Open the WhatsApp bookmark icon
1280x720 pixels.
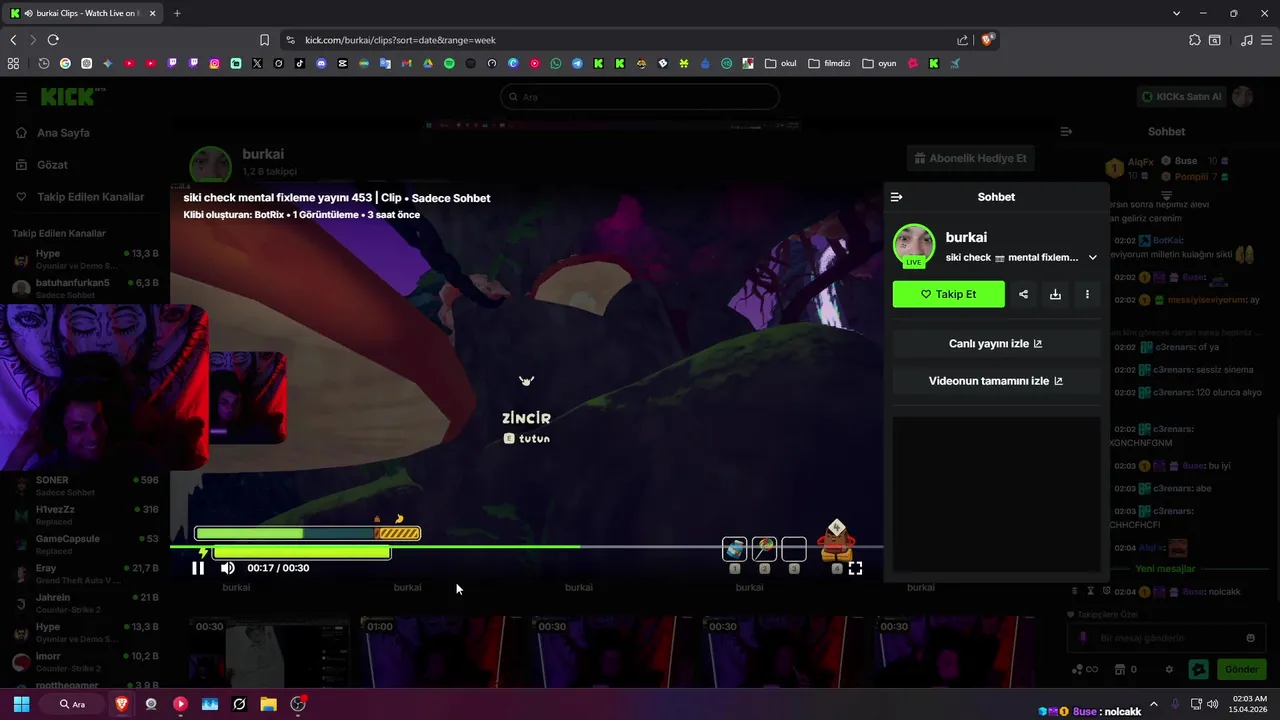(556, 63)
